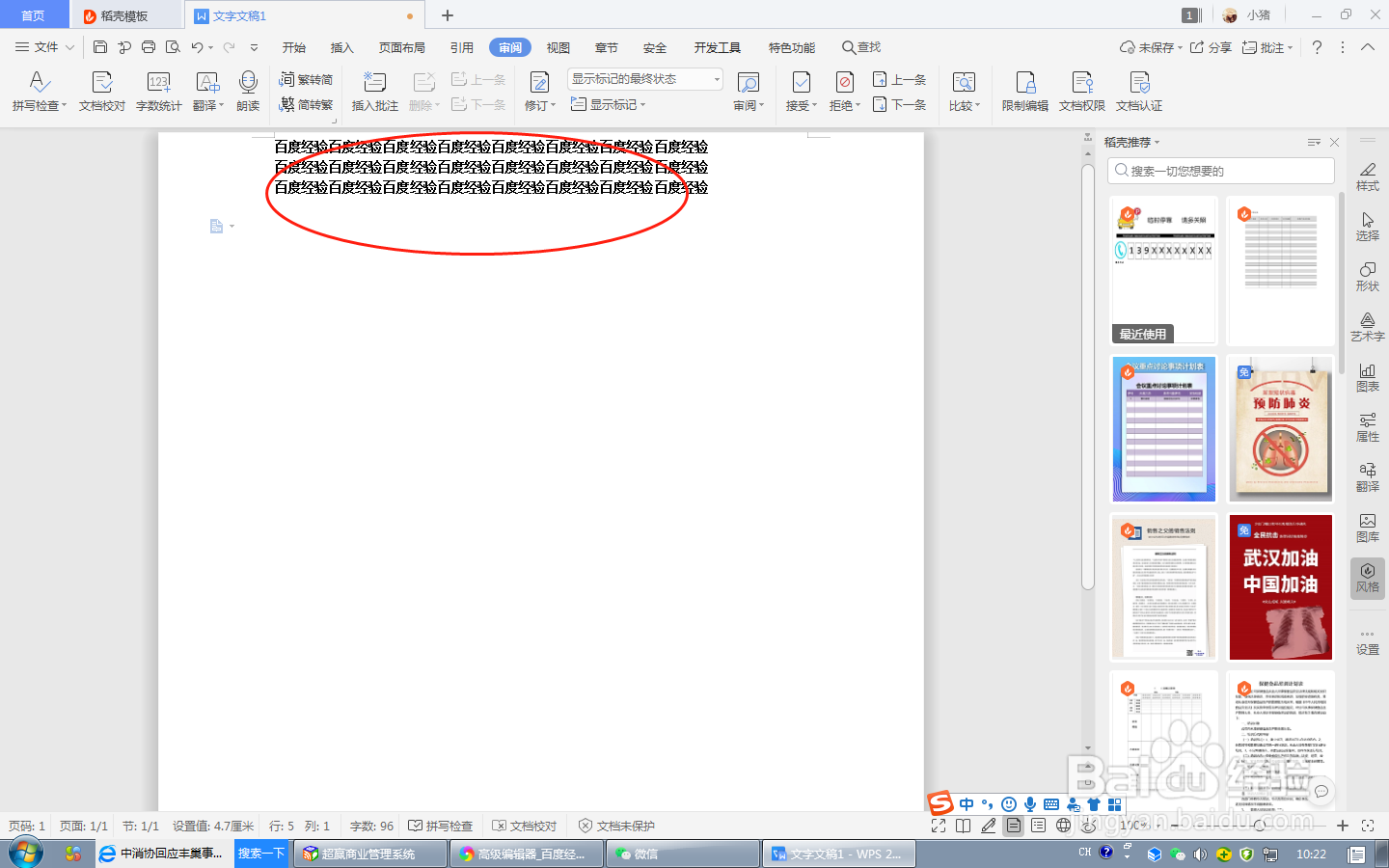Switch to References (引用) tab
Screen dimensions: 1389x868
(x=462, y=47)
